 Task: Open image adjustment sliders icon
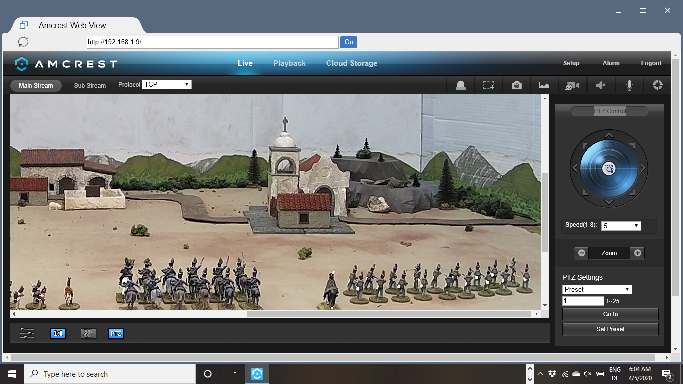[x=27, y=333]
